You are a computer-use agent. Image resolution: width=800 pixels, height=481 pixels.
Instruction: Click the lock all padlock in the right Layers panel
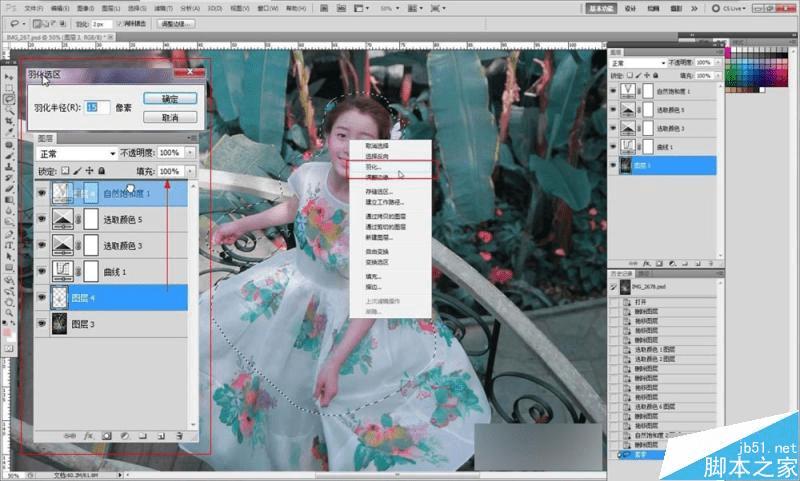tap(656, 75)
